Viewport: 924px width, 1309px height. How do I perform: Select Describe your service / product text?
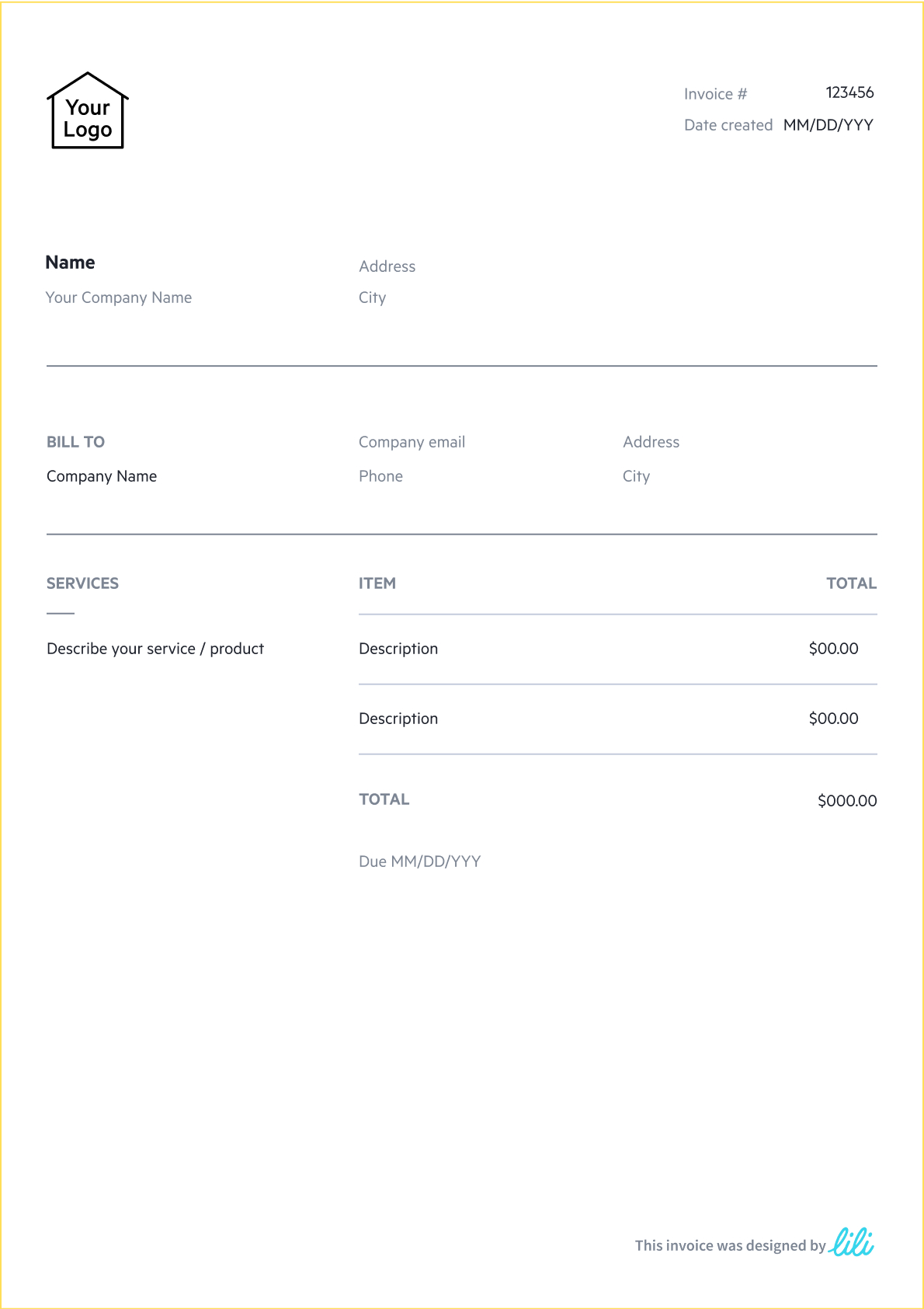tap(155, 649)
